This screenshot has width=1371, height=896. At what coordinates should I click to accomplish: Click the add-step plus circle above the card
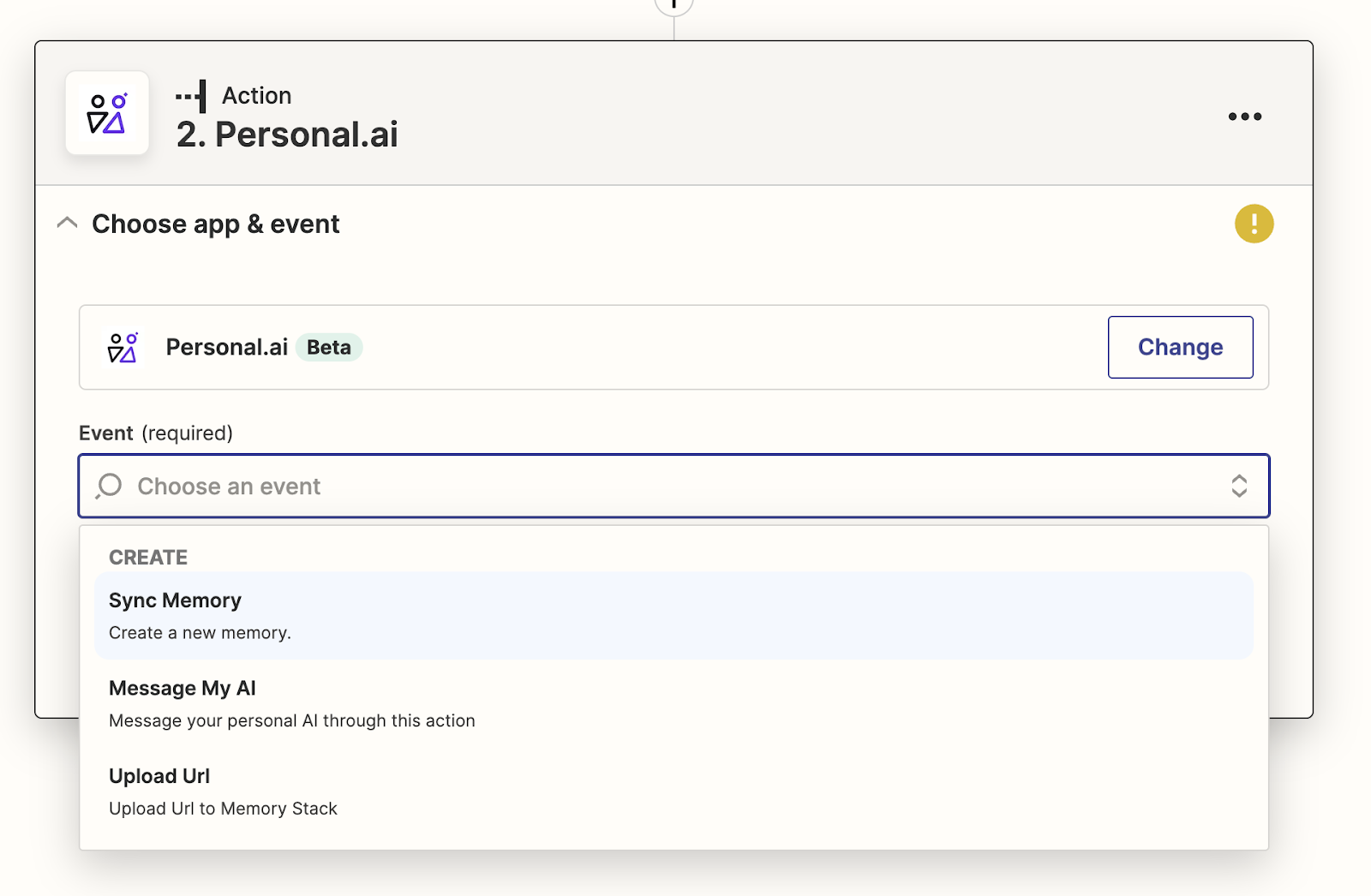pyautogui.click(x=674, y=4)
